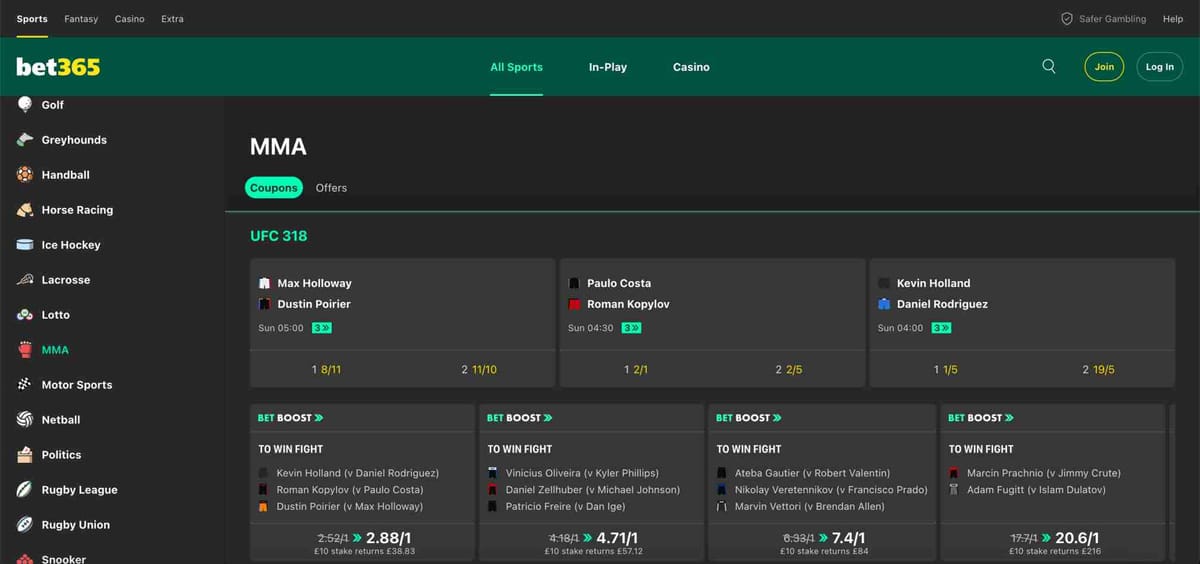Bet on Paulo Costa at 2/1
Image resolution: width=1200 pixels, height=564 pixels.
tap(636, 369)
